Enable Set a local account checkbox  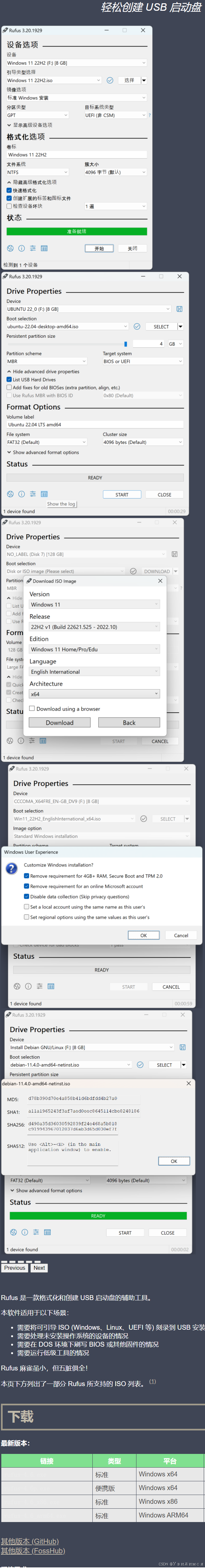(x=26, y=906)
